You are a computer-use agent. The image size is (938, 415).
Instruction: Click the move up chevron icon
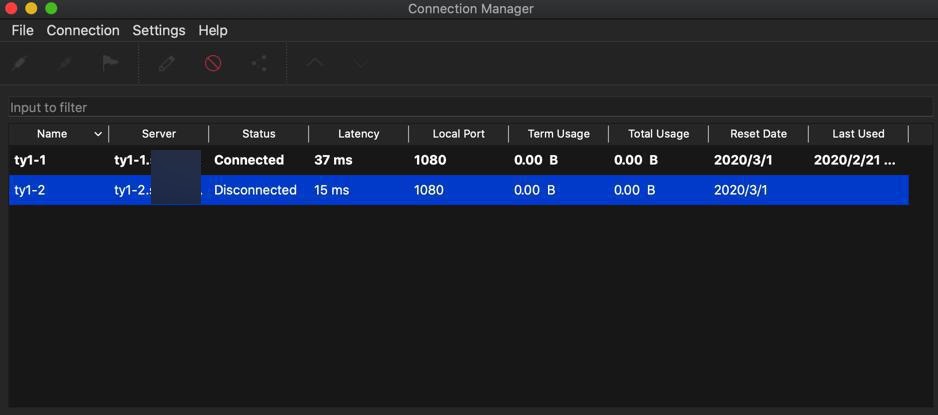coord(315,63)
